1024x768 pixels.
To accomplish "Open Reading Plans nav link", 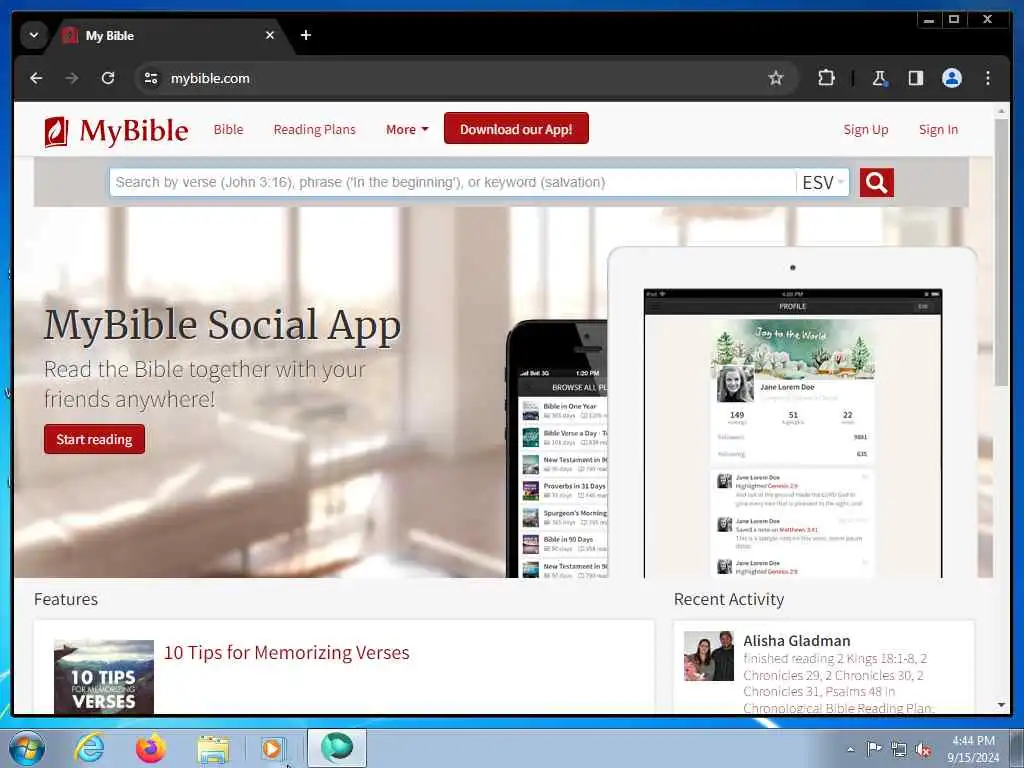I will 314,129.
